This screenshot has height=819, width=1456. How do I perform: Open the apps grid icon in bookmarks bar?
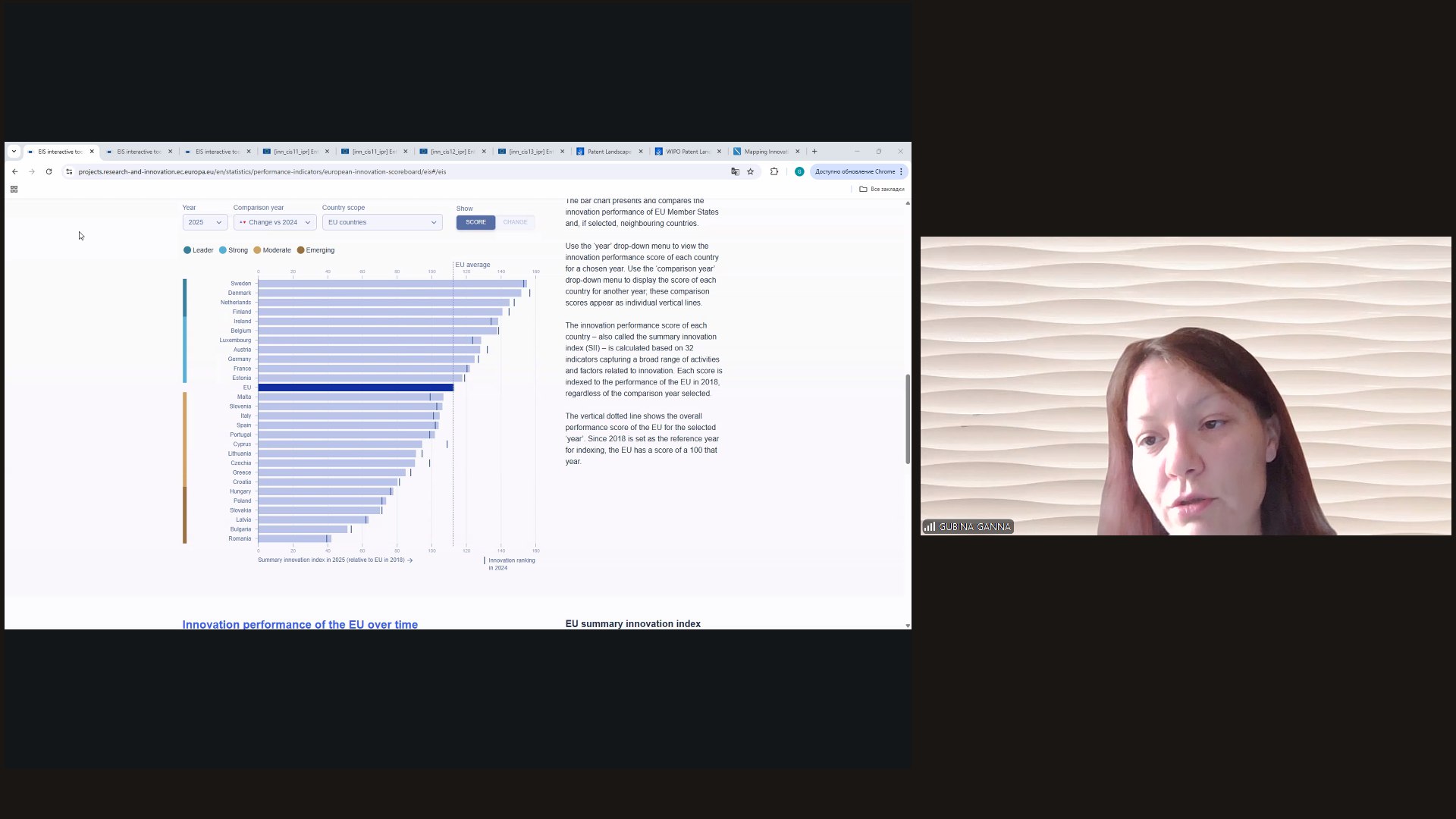click(14, 189)
